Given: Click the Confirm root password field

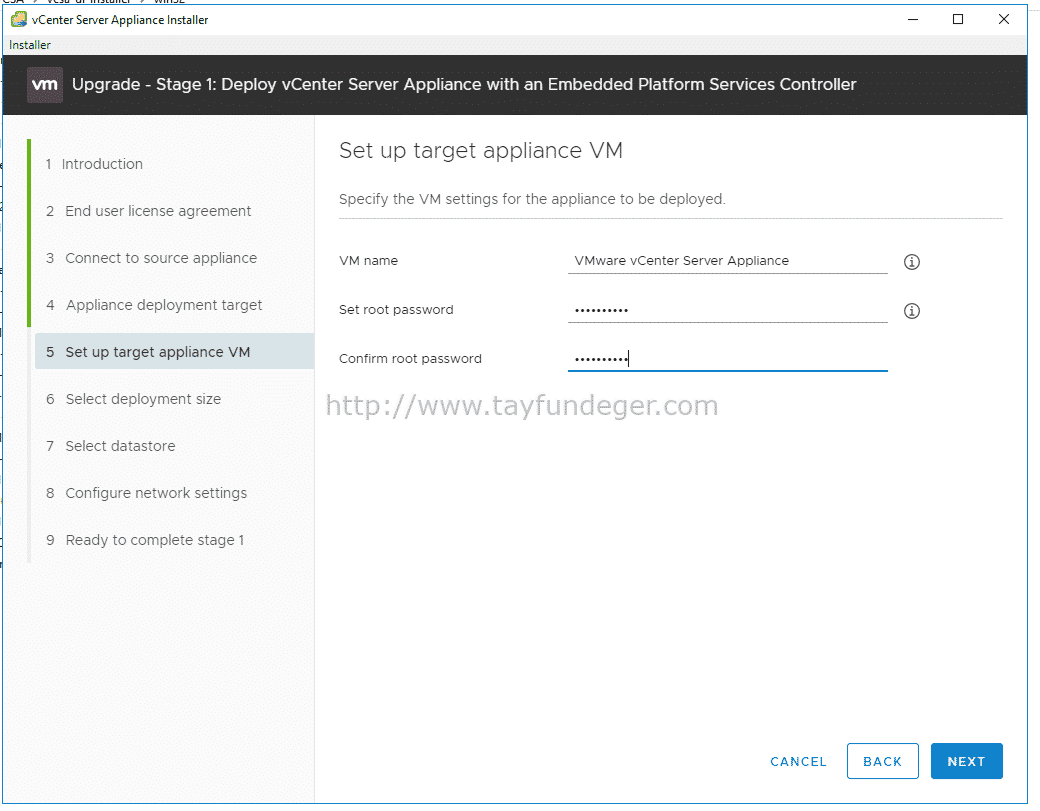Looking at the screenshot, I should tap(728, 359).
